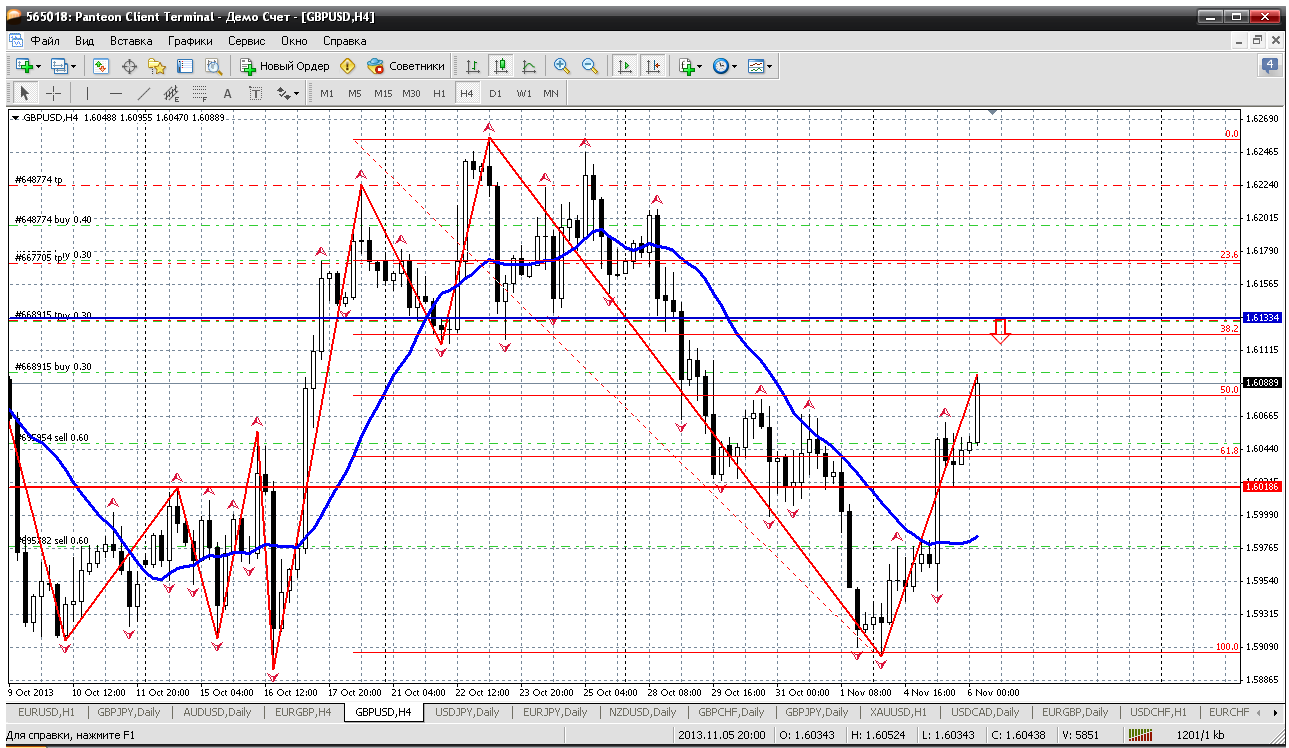Click the Periods clock icon

coord(721,66)
